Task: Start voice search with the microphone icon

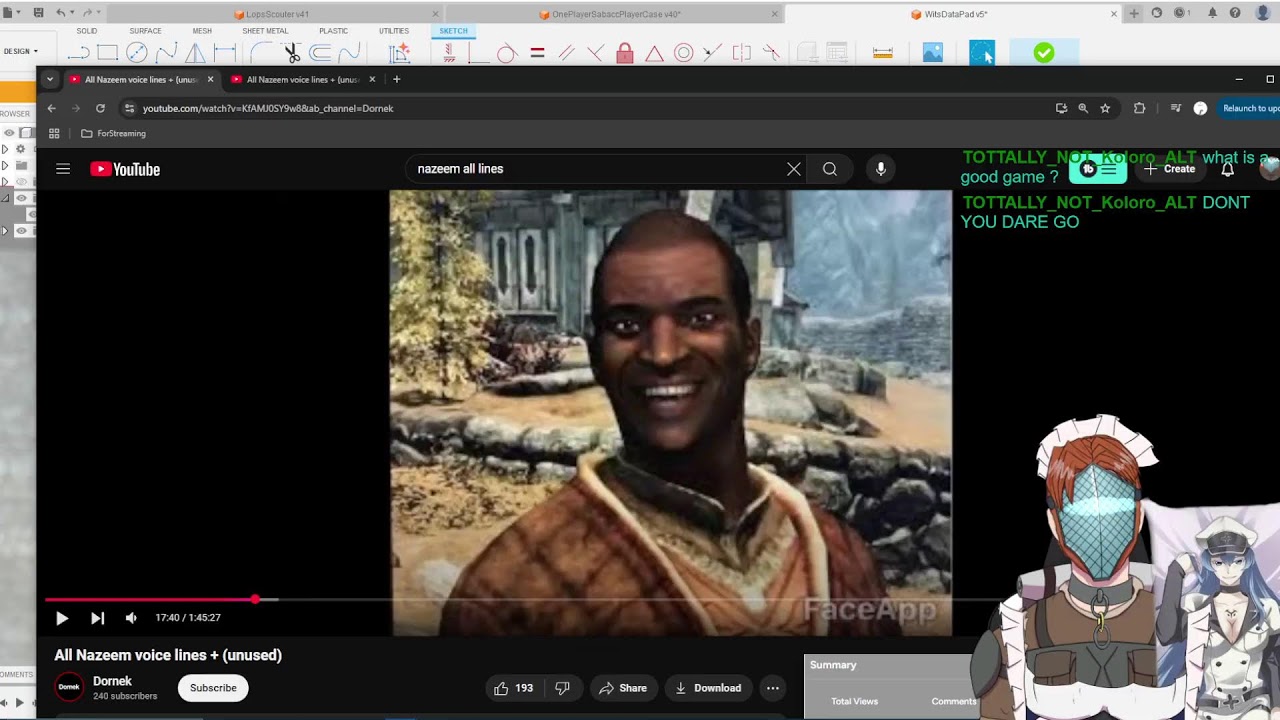Action: tap(881, 169)
